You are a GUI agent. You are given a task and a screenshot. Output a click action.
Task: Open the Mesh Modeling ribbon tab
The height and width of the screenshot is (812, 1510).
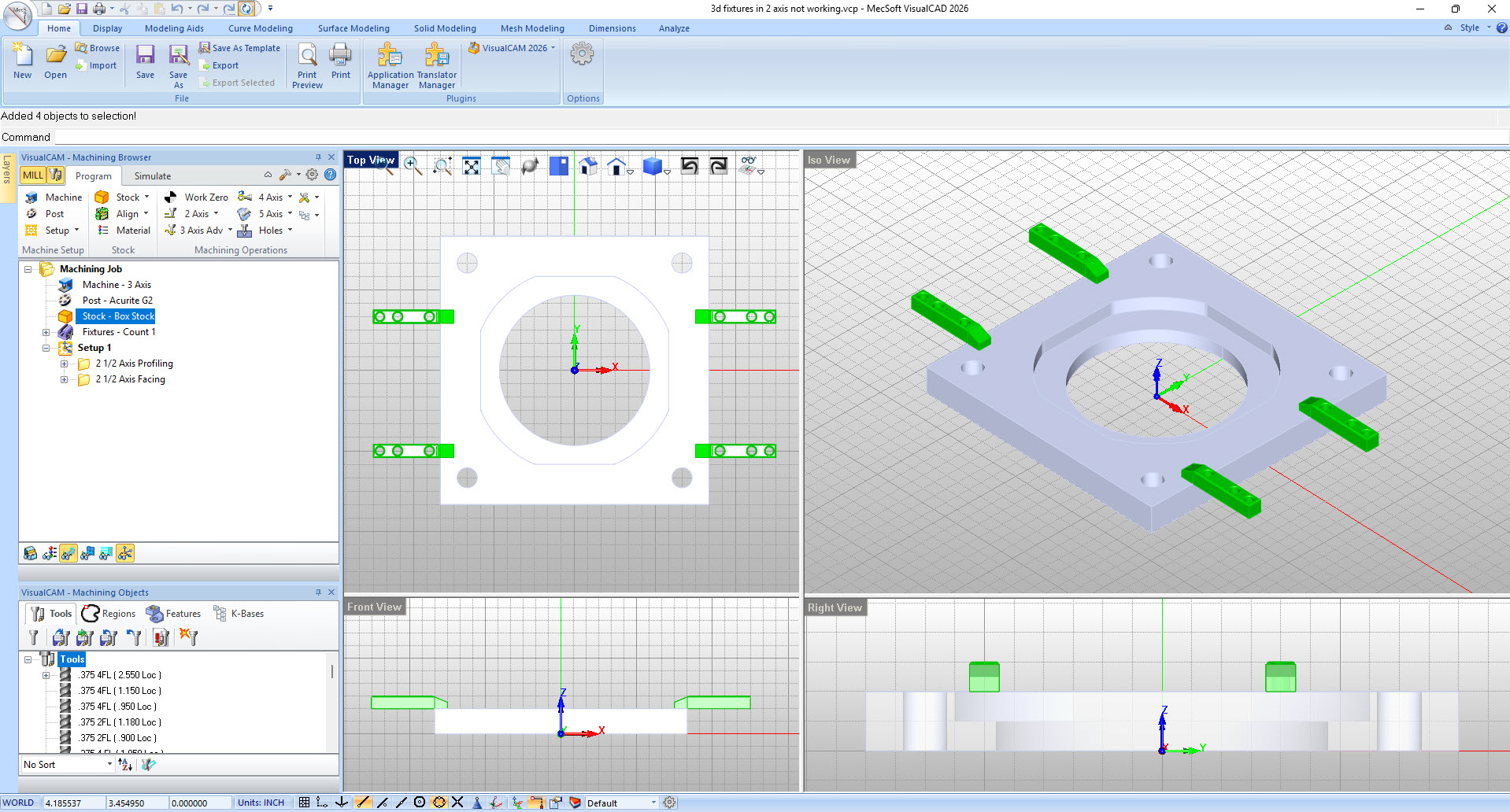click(x=532, y=28)
